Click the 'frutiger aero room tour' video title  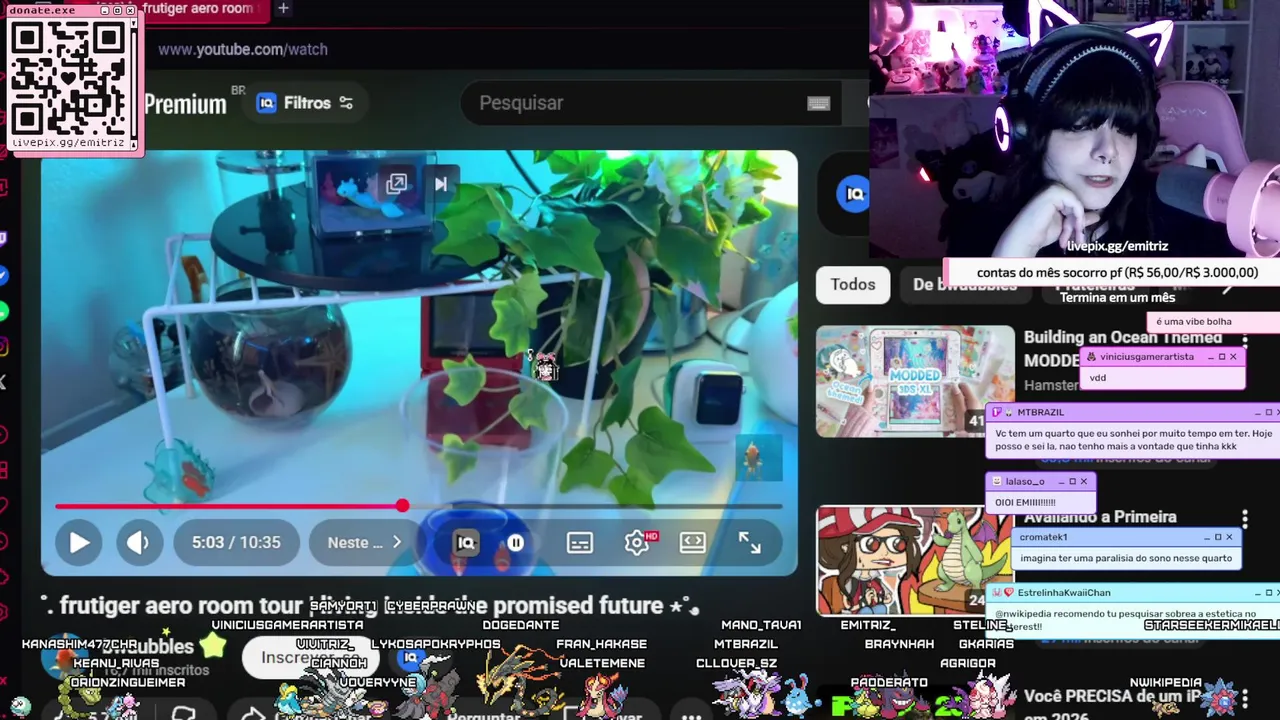(370, 606)
